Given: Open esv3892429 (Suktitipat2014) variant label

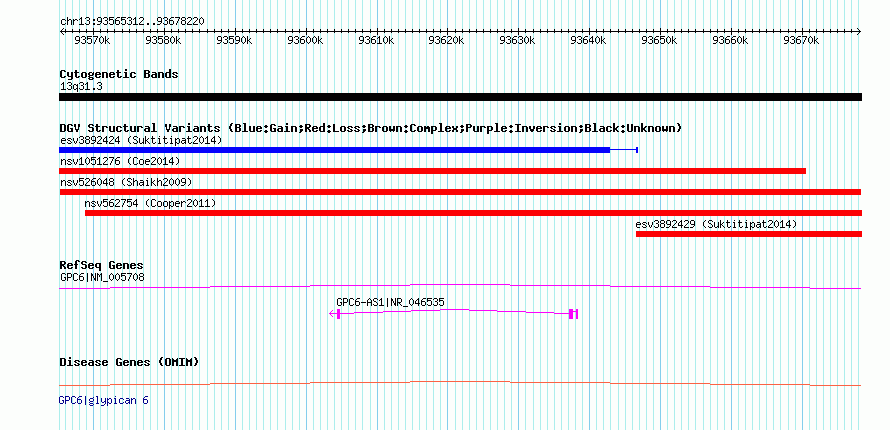Looking at the screenshot, I should [x=716, y=224].
